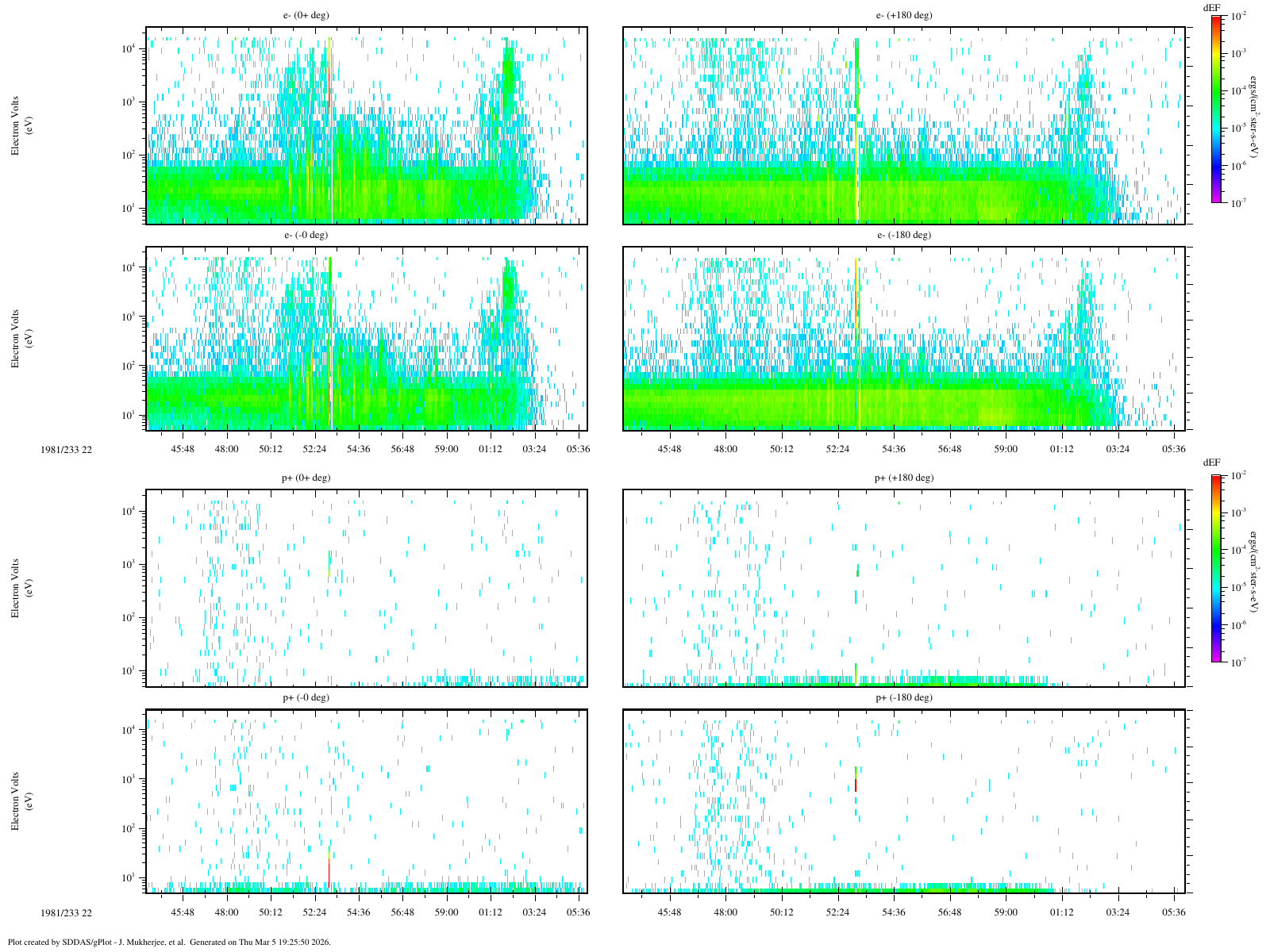The width and height of the screenshot is (1270, 952).
Task: Select the "e- (-180 deg)" plot title
Action: tap(903, 235)
